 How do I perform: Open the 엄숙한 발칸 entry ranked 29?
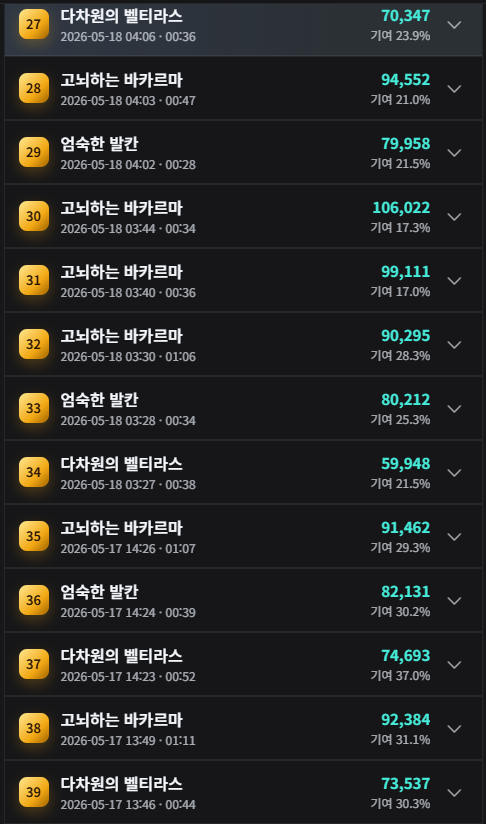243,152
